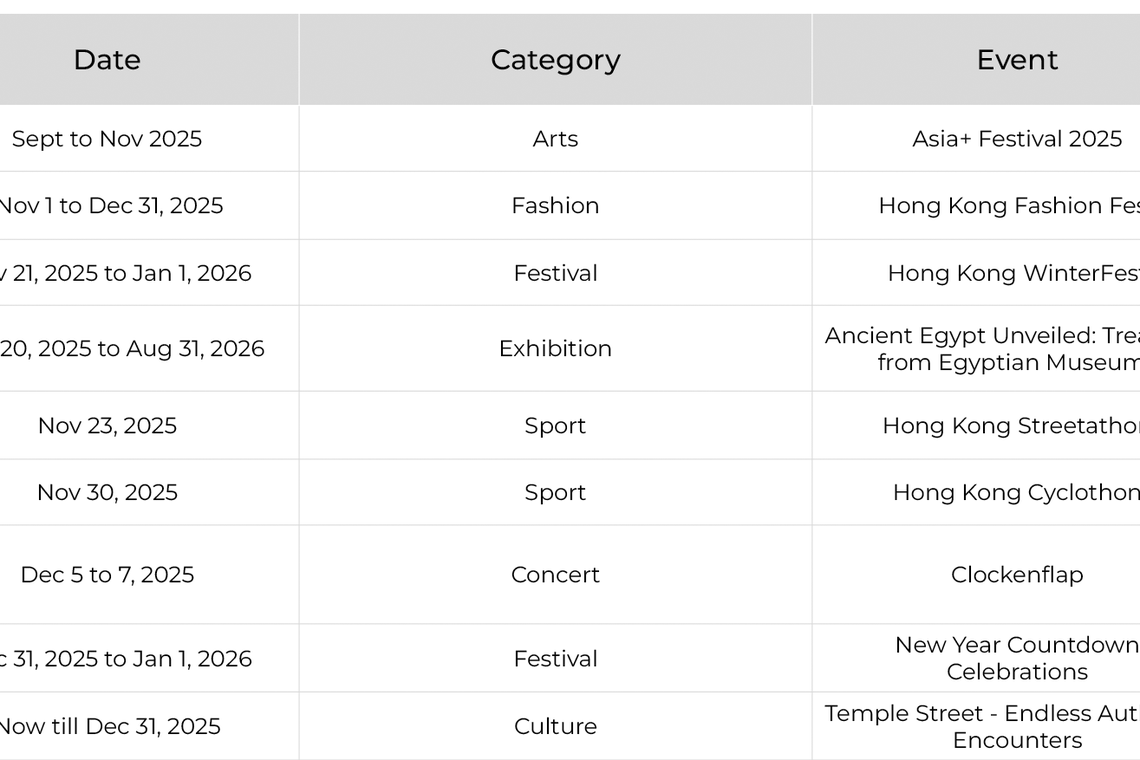Viewport: 1140px width, 760px height.
Task: Select Ancient Egypt Unveiled event cell
Action: pos(982,349)
